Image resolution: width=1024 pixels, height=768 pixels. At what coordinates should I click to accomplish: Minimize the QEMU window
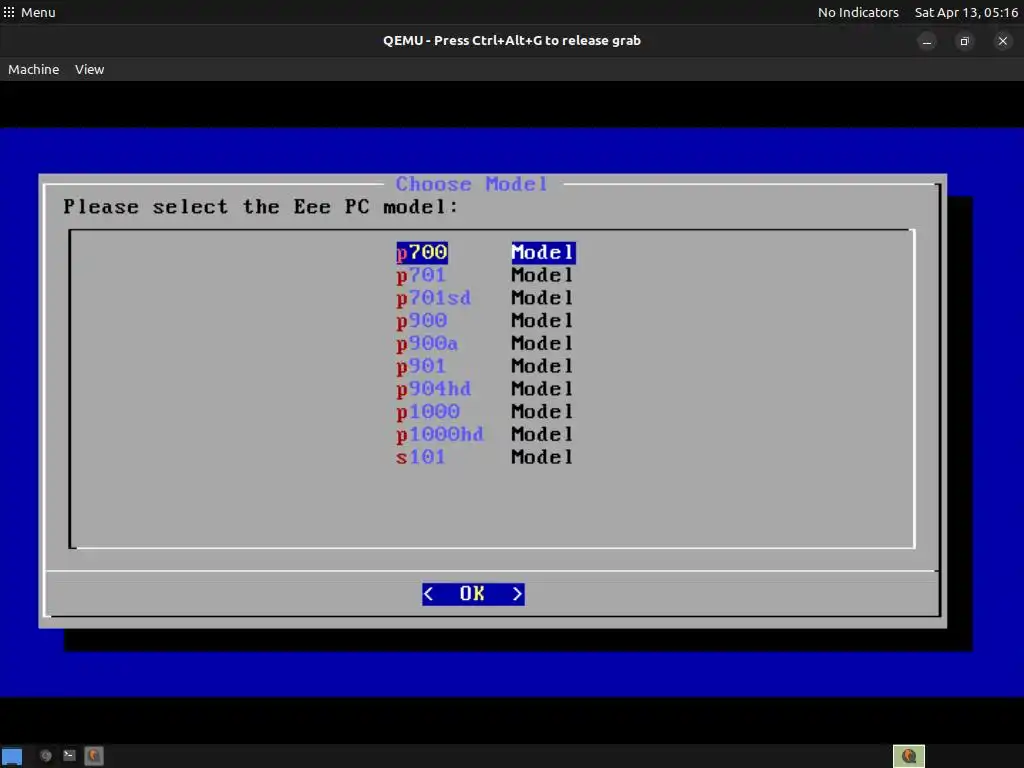[x=927, y=42]
